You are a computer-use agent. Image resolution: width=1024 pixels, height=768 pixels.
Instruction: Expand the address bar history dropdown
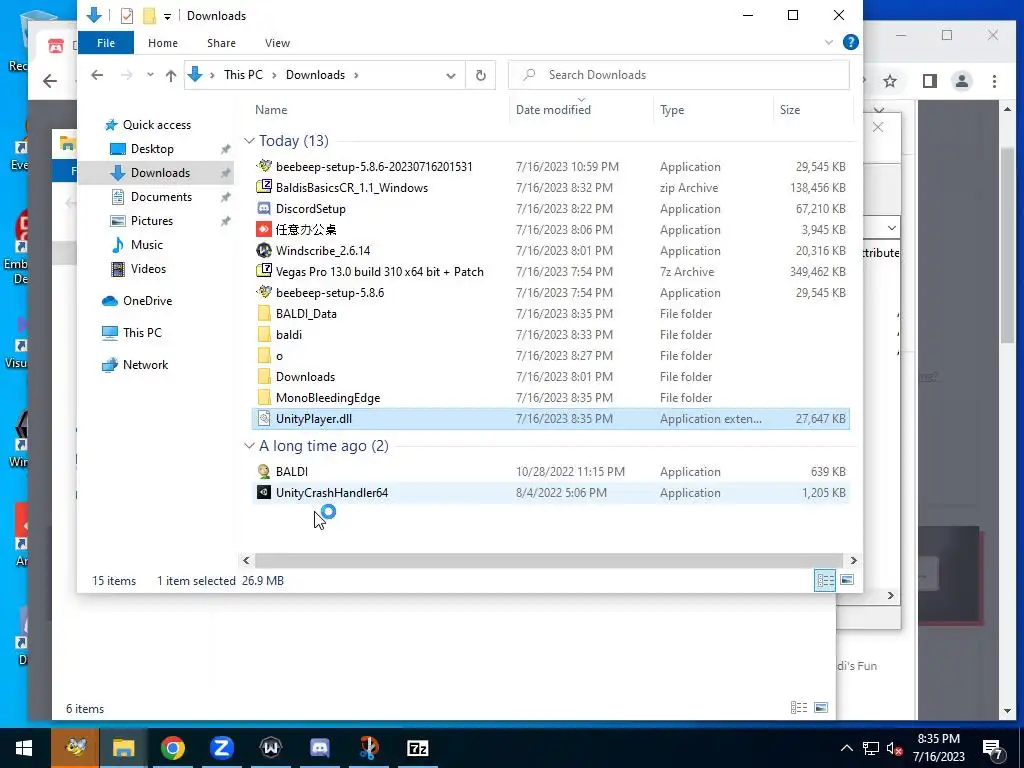451,75
